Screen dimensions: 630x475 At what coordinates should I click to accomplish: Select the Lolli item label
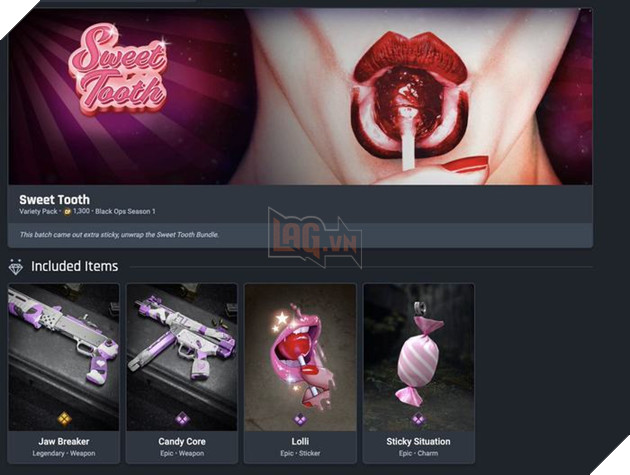coord(300,441)
